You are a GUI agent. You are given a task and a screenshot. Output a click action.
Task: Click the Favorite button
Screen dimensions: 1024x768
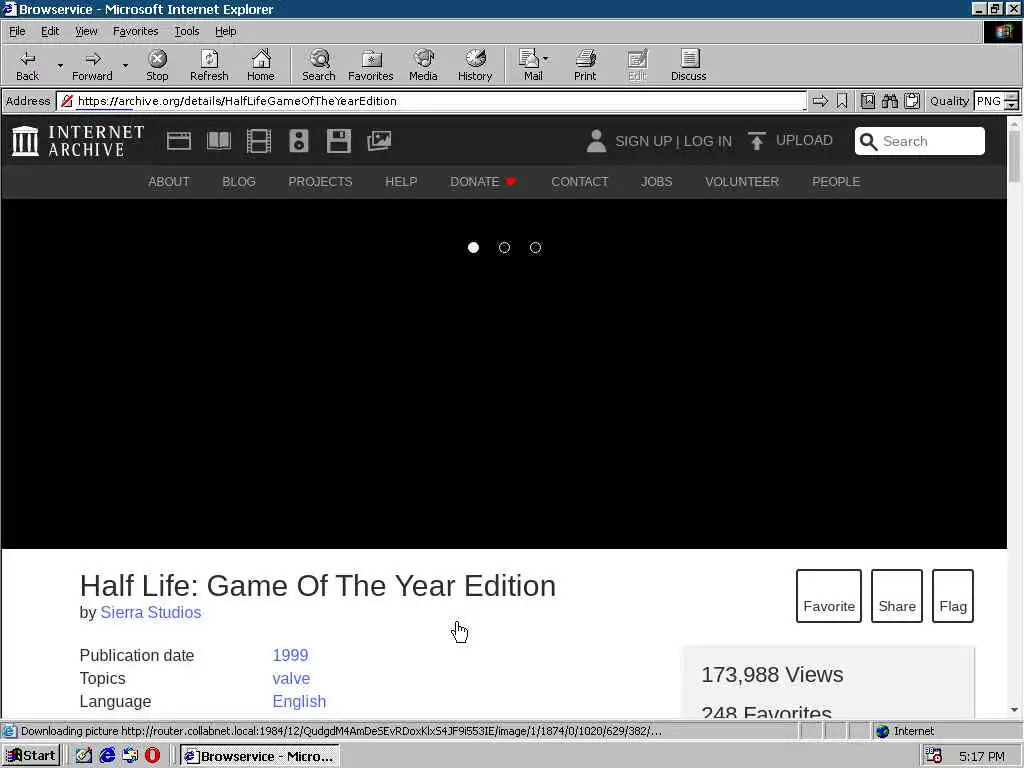pos(829,596)
